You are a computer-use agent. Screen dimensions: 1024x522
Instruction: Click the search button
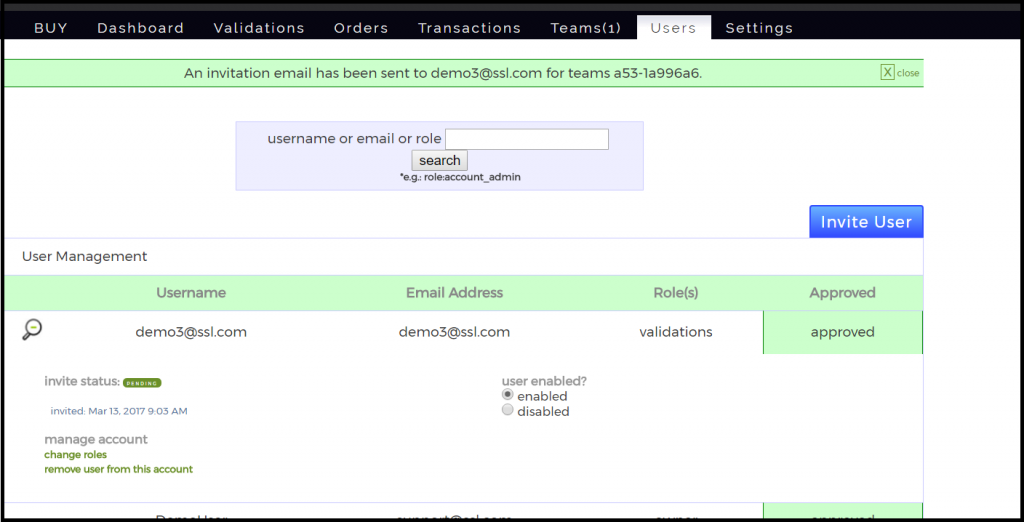point(439,160)
